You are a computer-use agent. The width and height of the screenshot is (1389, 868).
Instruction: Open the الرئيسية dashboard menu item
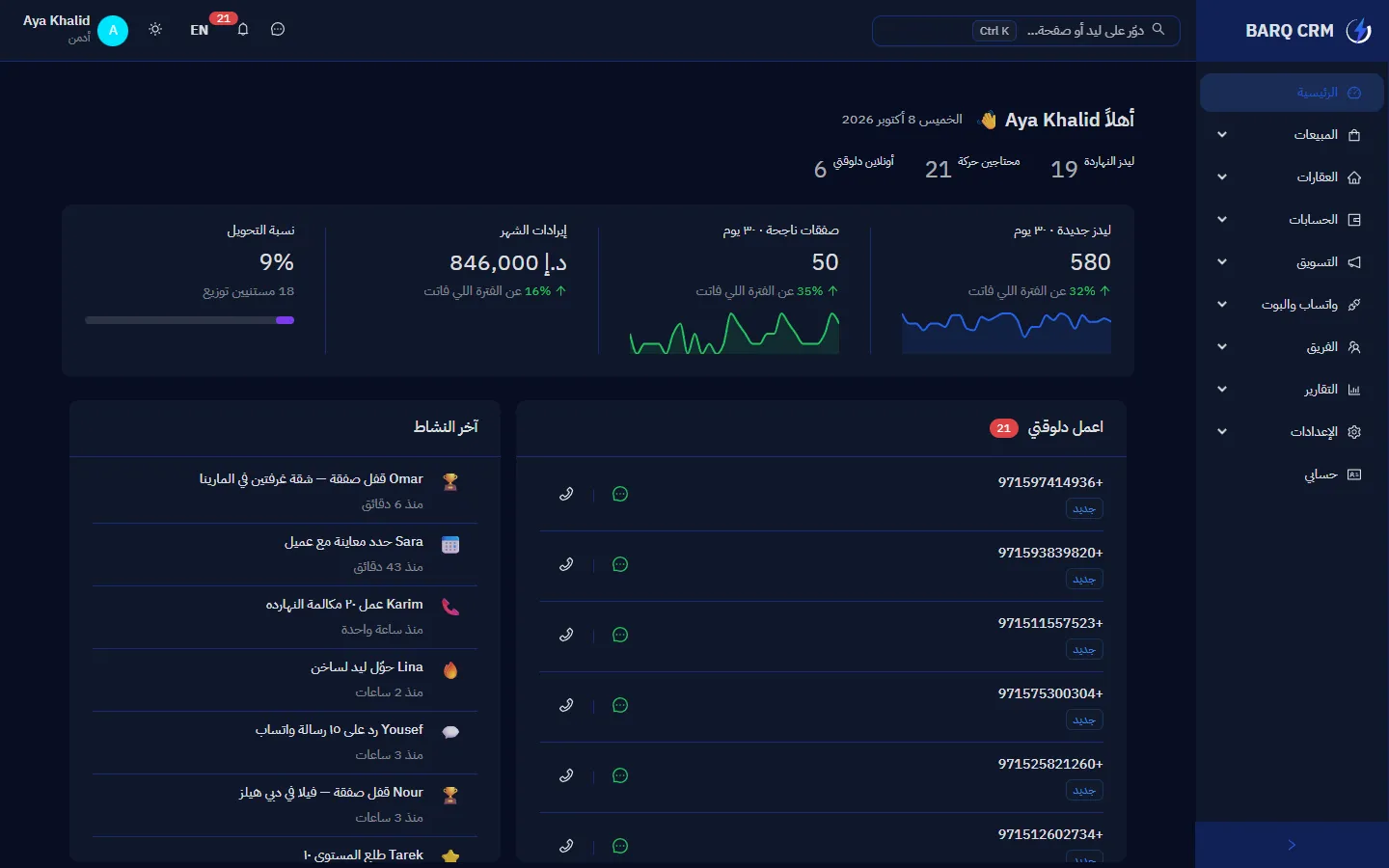click(x=1292, y=93)
